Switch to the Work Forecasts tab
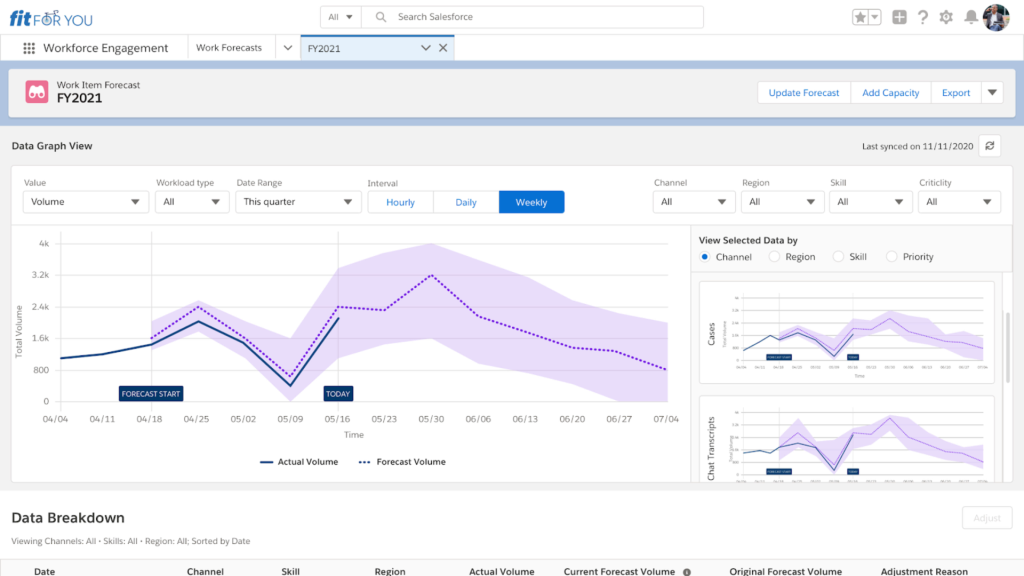Image resolution: width=1024 pixels, height=576 pixels. tap(229, 48)
